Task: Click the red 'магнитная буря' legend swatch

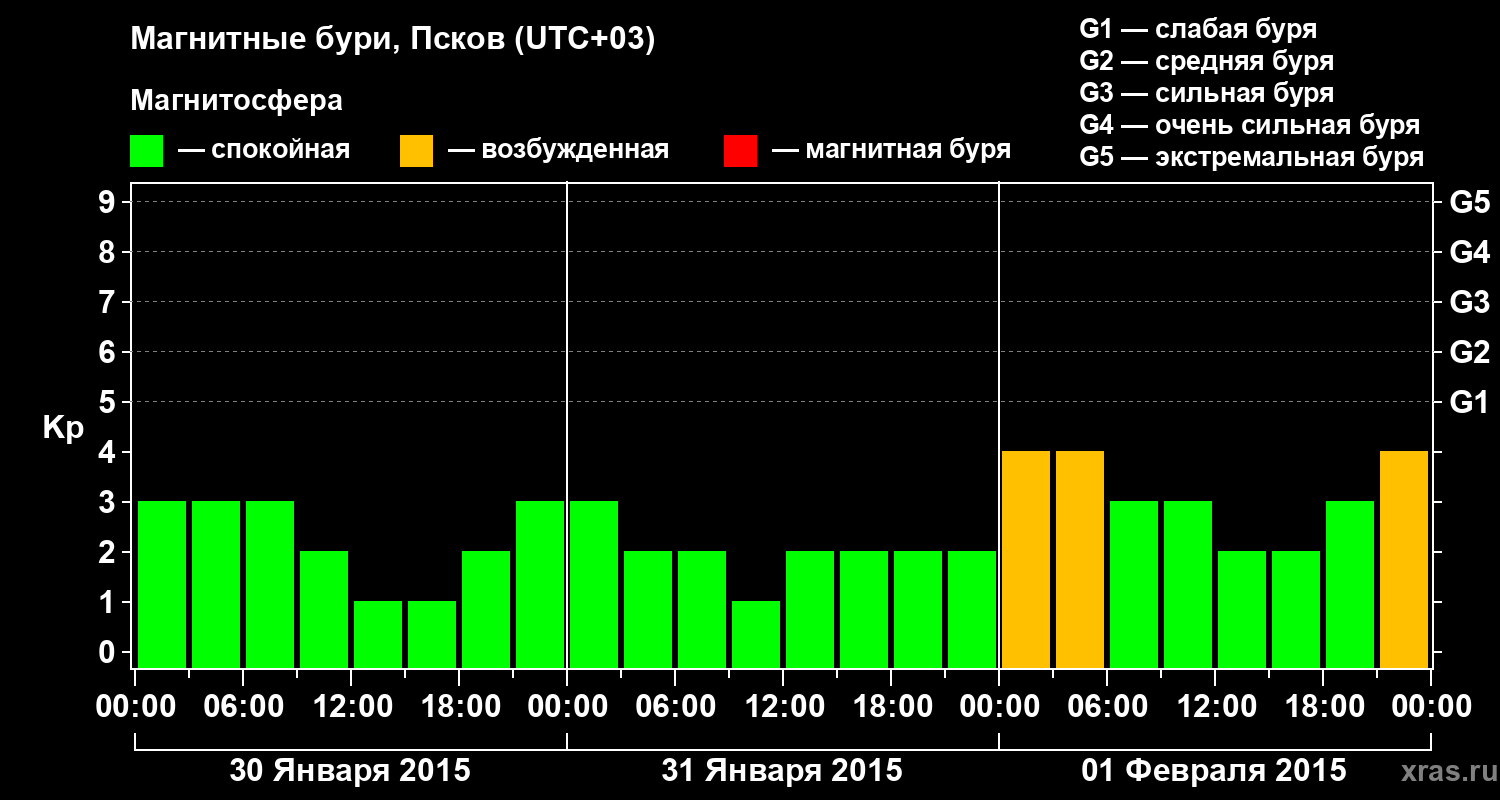Action: pos(740,151)
